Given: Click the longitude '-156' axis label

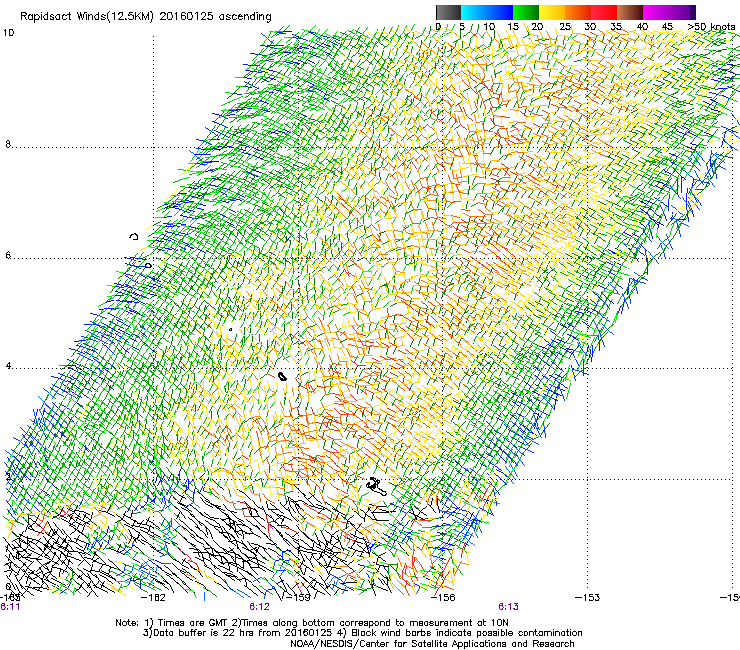Looking at the screenshot, I should click(443, 598).
